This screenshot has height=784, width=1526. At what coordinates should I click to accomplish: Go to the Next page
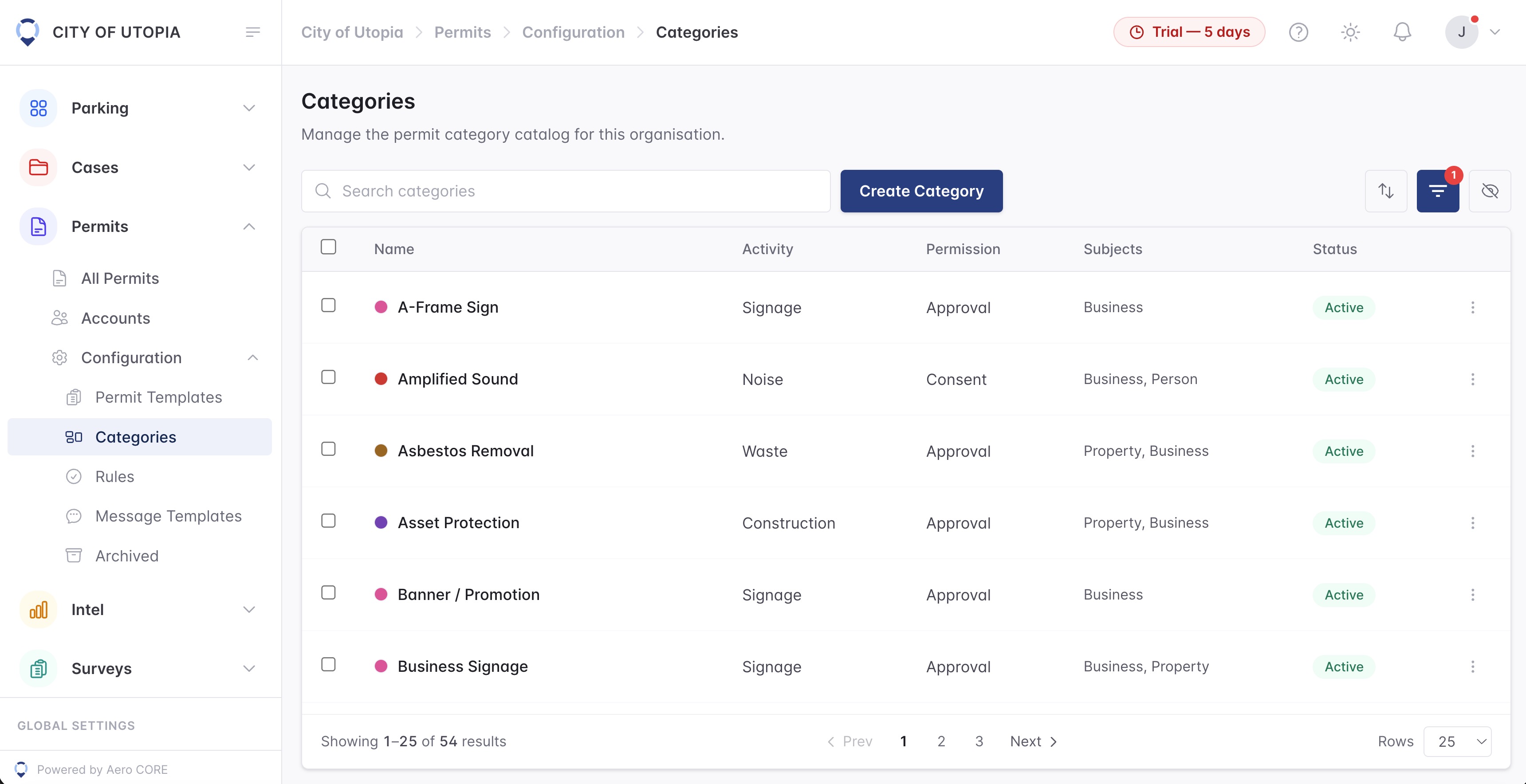1034,742
